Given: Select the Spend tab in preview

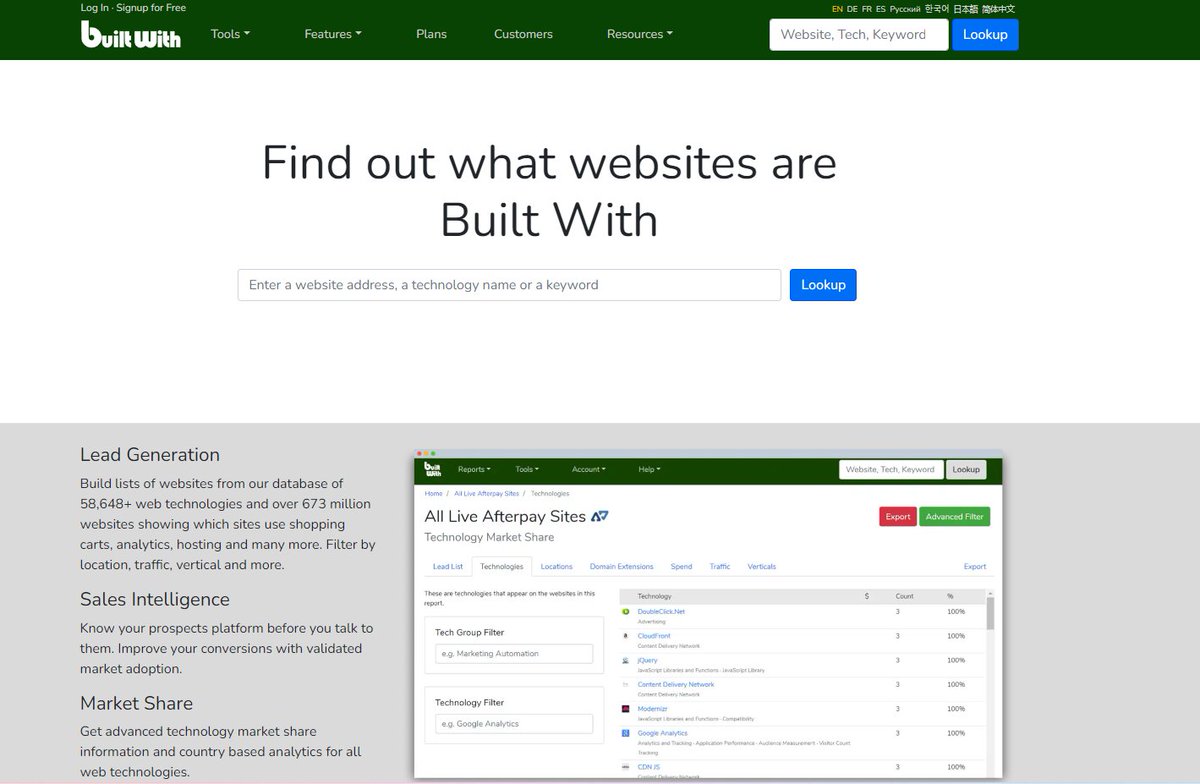Looking at the screenshot, I should click(681, 567).
